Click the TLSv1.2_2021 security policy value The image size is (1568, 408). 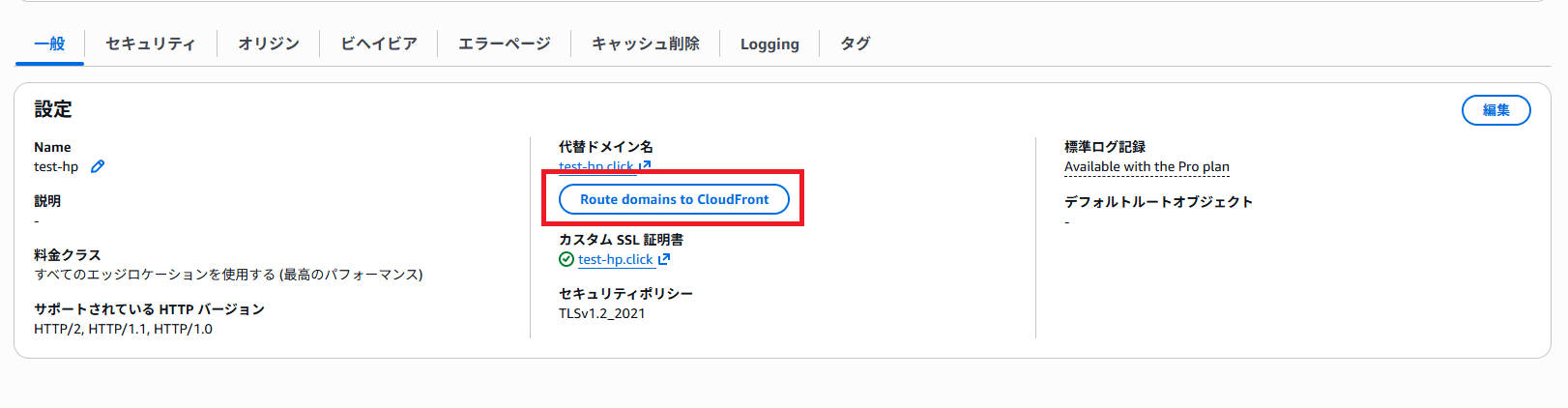(x=601, y=313)
